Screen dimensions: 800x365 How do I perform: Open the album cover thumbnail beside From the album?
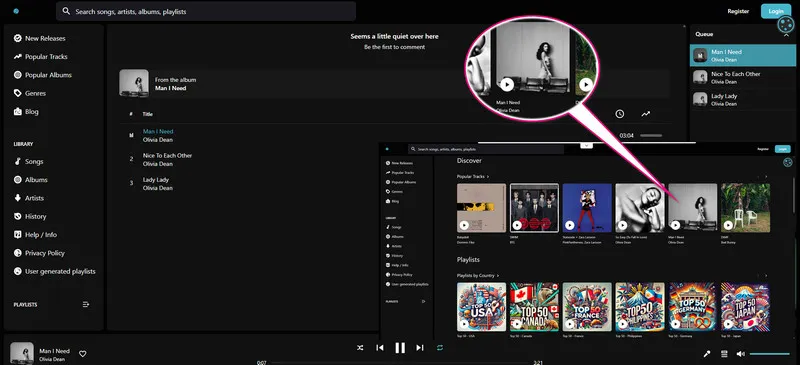[134, 83]
